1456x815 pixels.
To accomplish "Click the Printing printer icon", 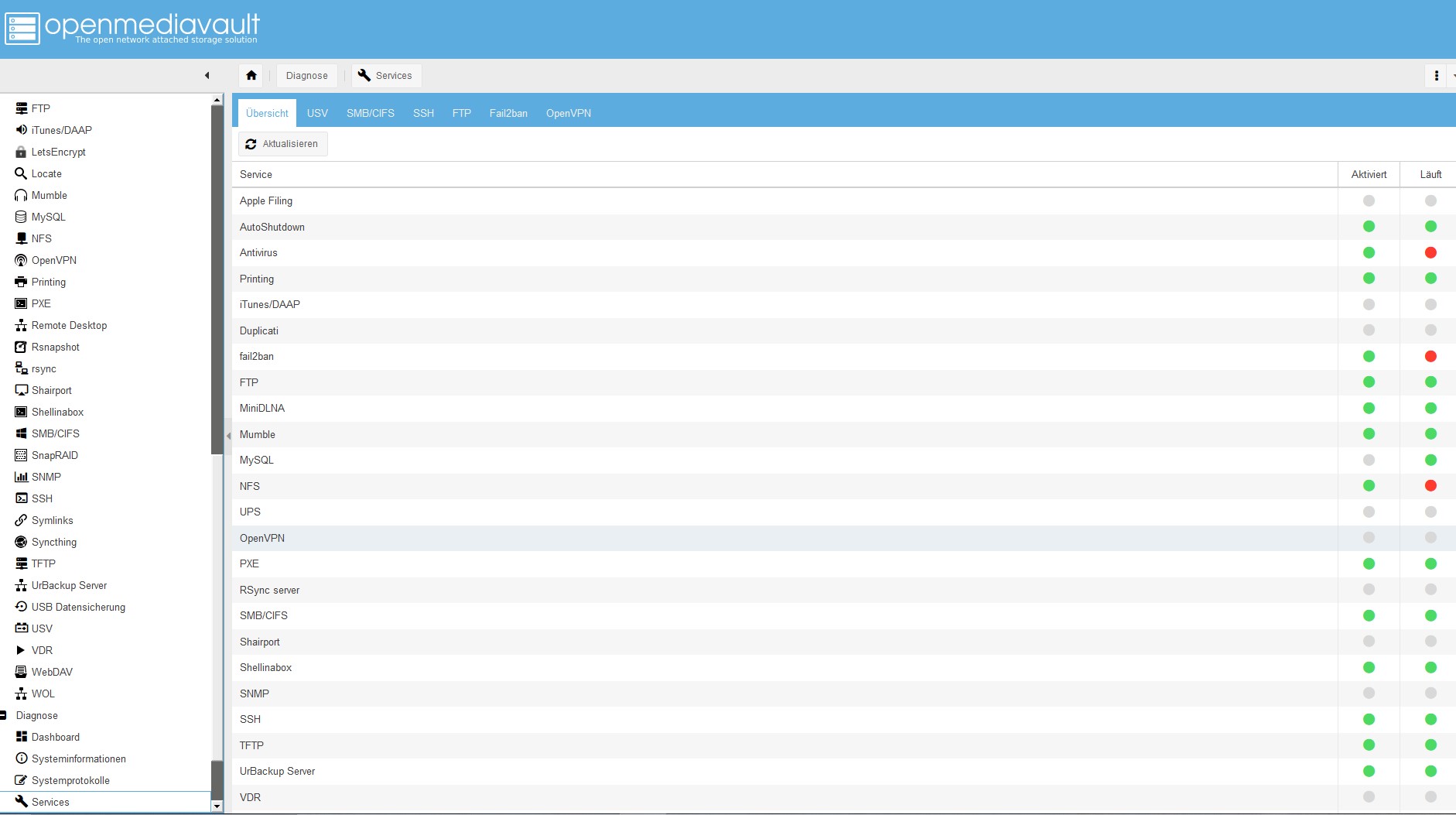I will click(22, 282).
